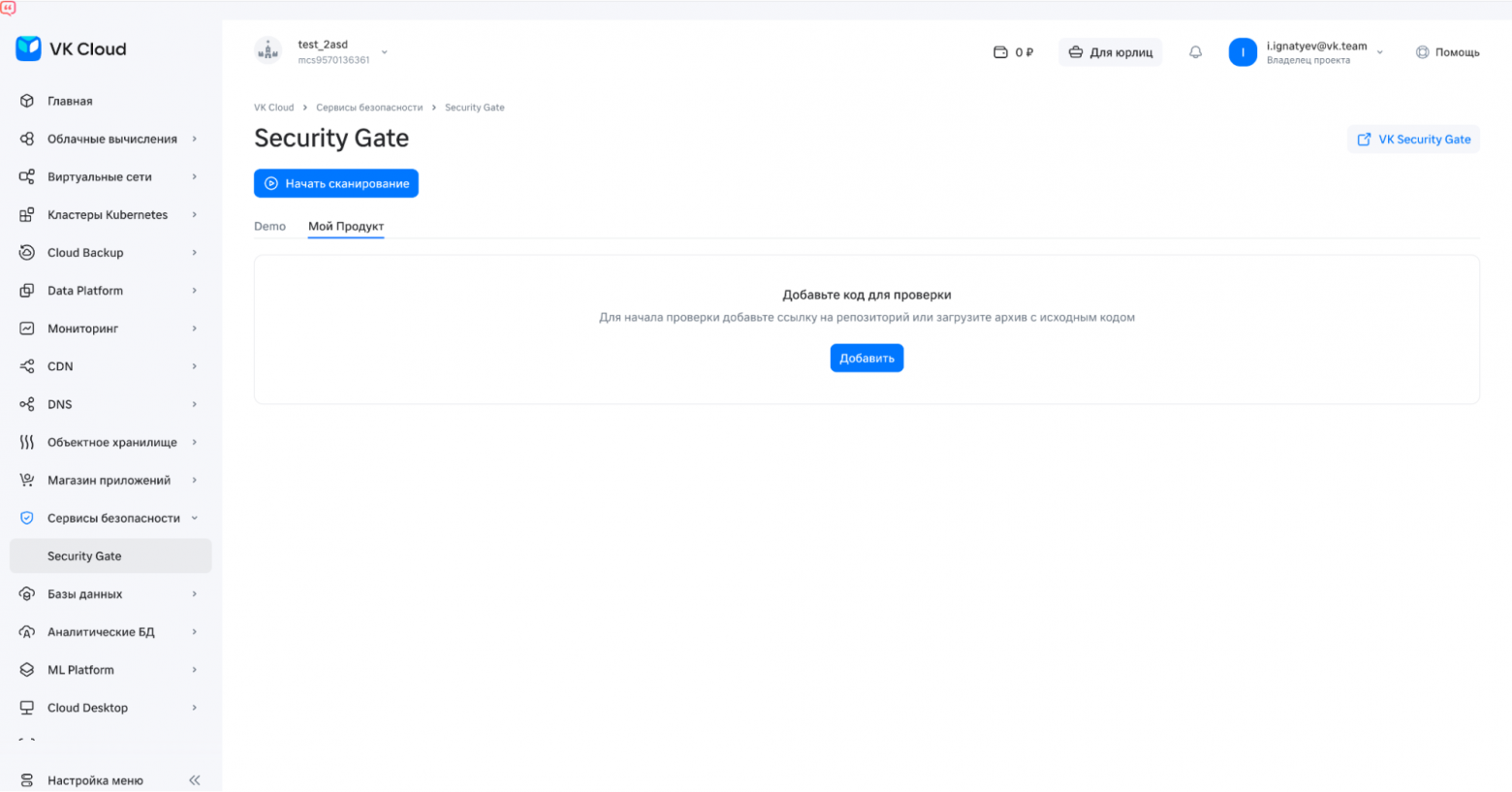1512x792 pixels.
Task: Click VK Cloud breadcrumb link
Action: click(273, 108)
